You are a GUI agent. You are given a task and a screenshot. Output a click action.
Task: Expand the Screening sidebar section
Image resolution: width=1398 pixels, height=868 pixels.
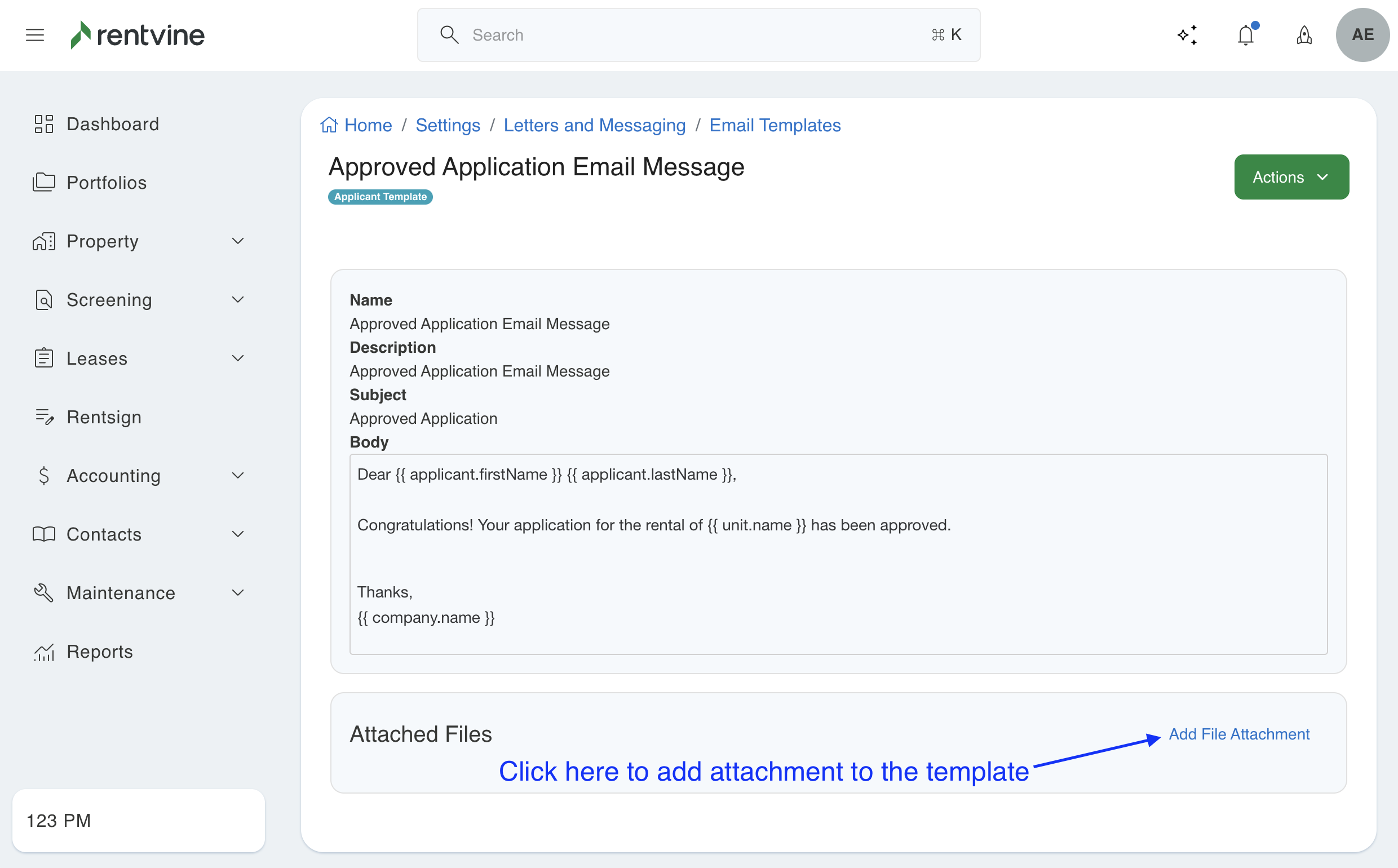238,300
